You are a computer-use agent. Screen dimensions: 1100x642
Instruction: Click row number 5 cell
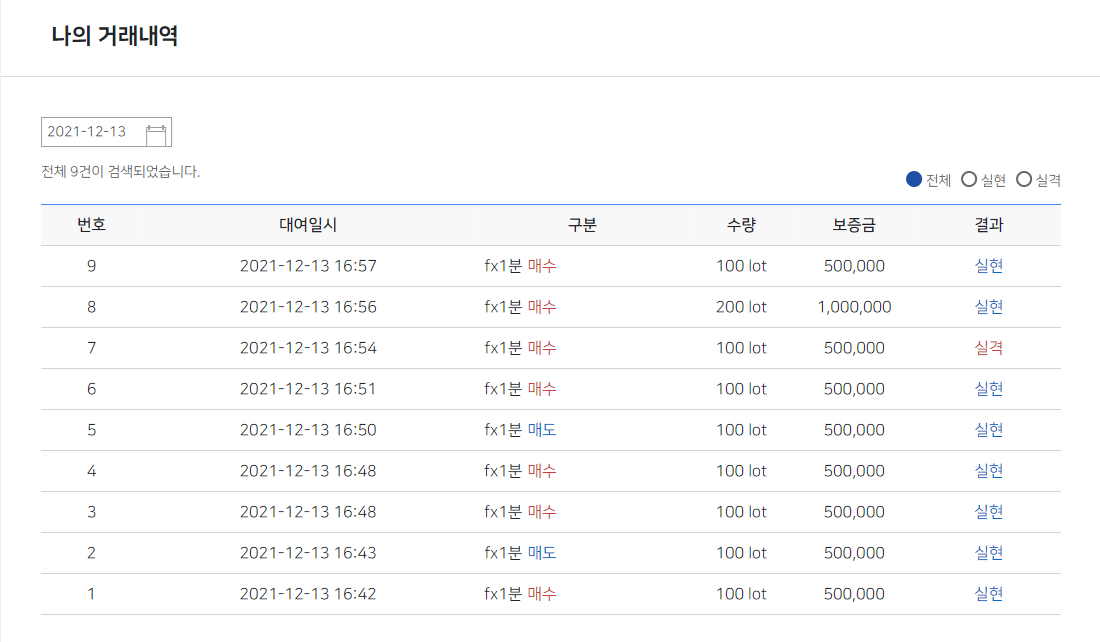tap(91, 430)
